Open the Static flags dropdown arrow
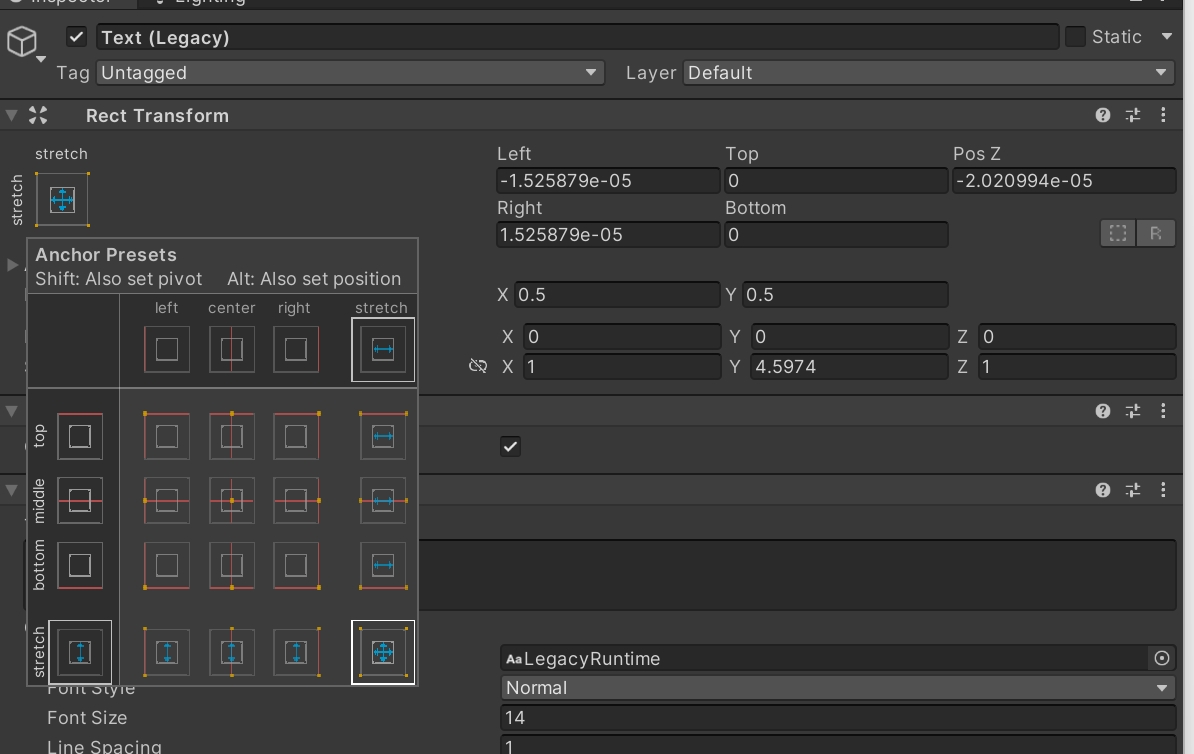The image size is (1194, 754). coord(1167,37)
